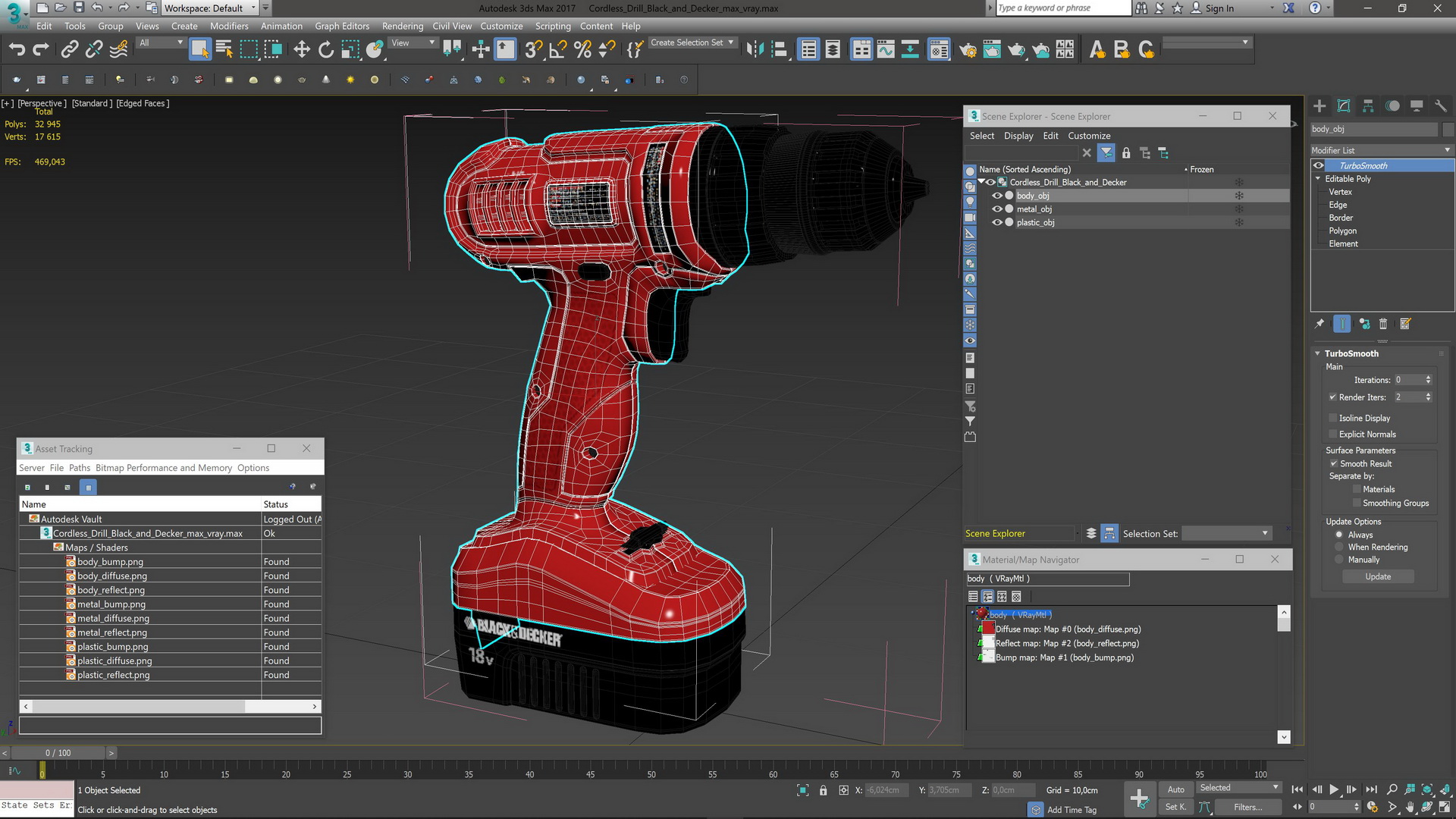Image resolution: width=1456 pixels, height=819 pixels.
Task: Activate the Select Object tool
Action: click(x=199, y=49)
